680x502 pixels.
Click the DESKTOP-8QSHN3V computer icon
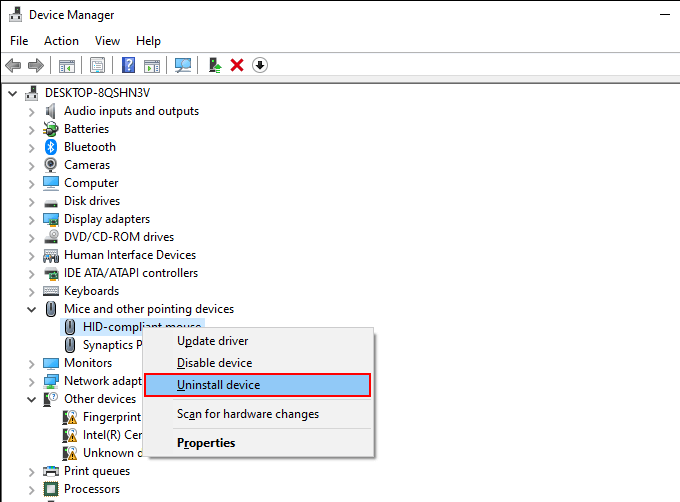pyautogui.click(x=31, y=93)
